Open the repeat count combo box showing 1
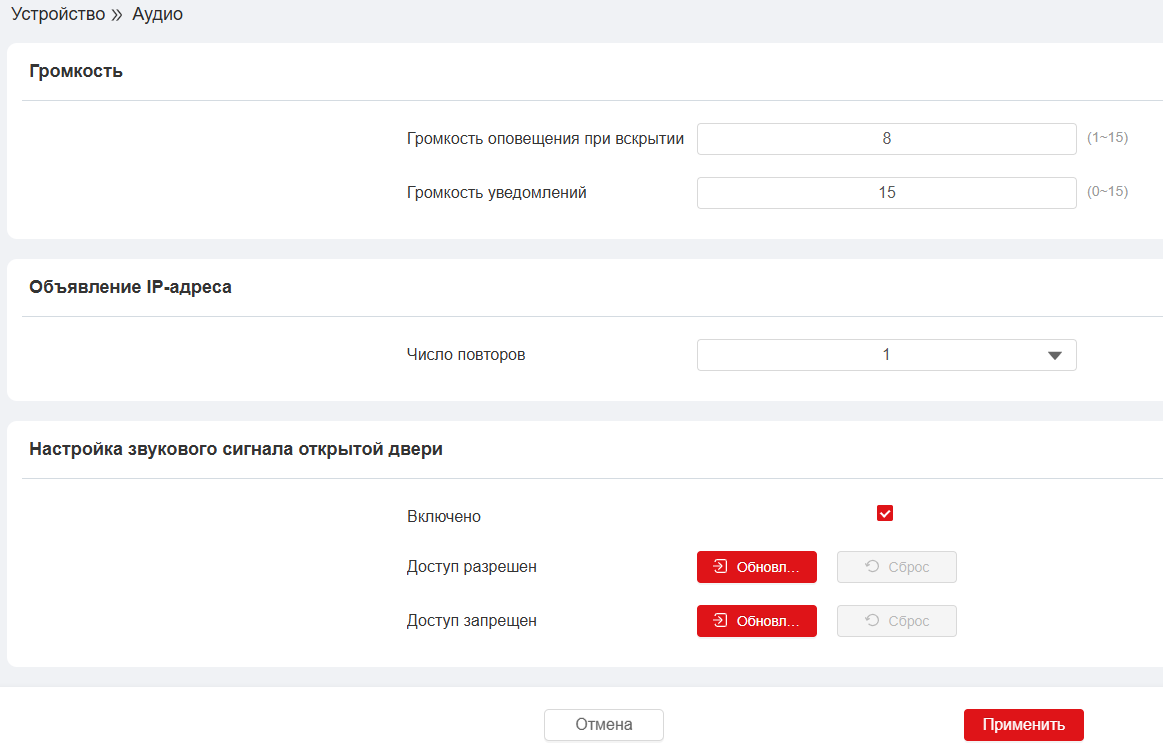This screenshot has height=747, width=1163. tap(885, 355)
